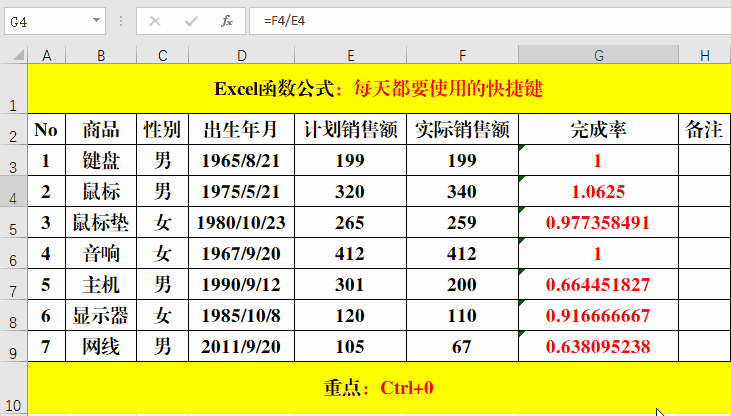
Task: Click the title cell 'Excel函数公式'
Action: tap(379, 89)
